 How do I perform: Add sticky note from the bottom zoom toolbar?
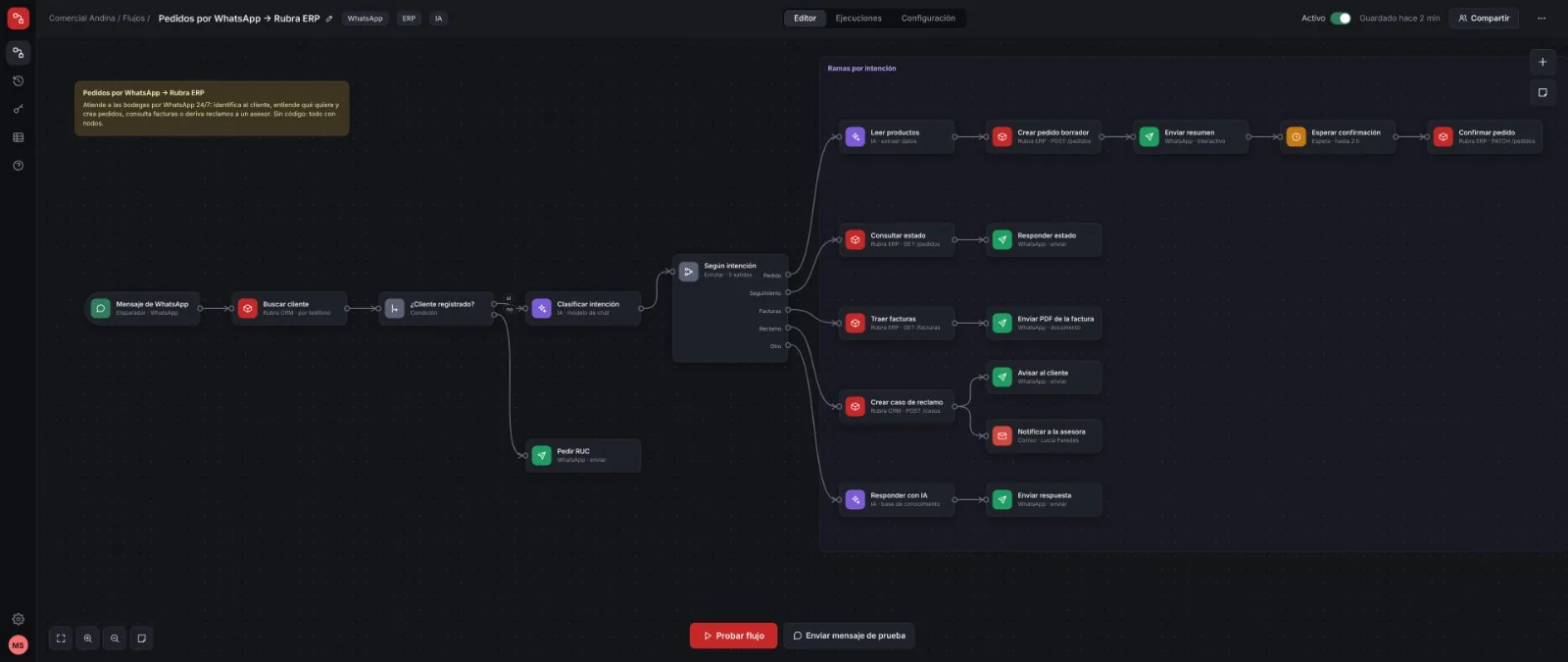tap(142, 638)
